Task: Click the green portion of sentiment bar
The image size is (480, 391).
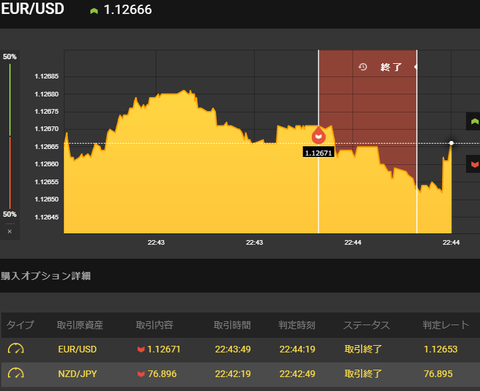Action: click(x=10, y=100)
